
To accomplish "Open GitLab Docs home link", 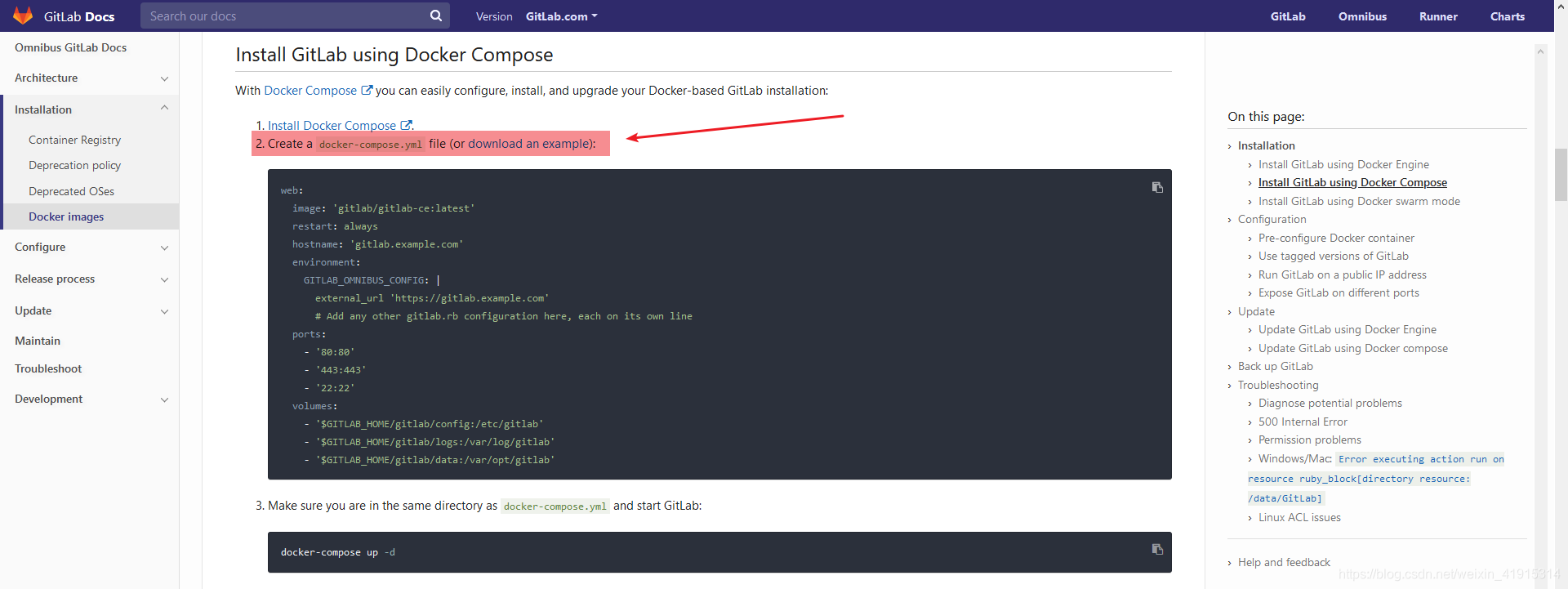I will point(79,16).
